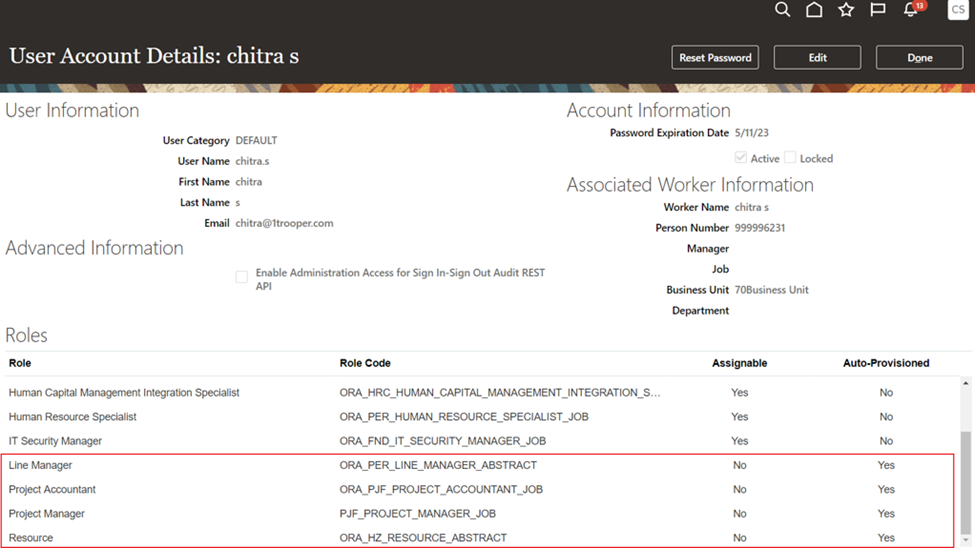
Task: Click the Edit button
Action: (x=817, y=58)
